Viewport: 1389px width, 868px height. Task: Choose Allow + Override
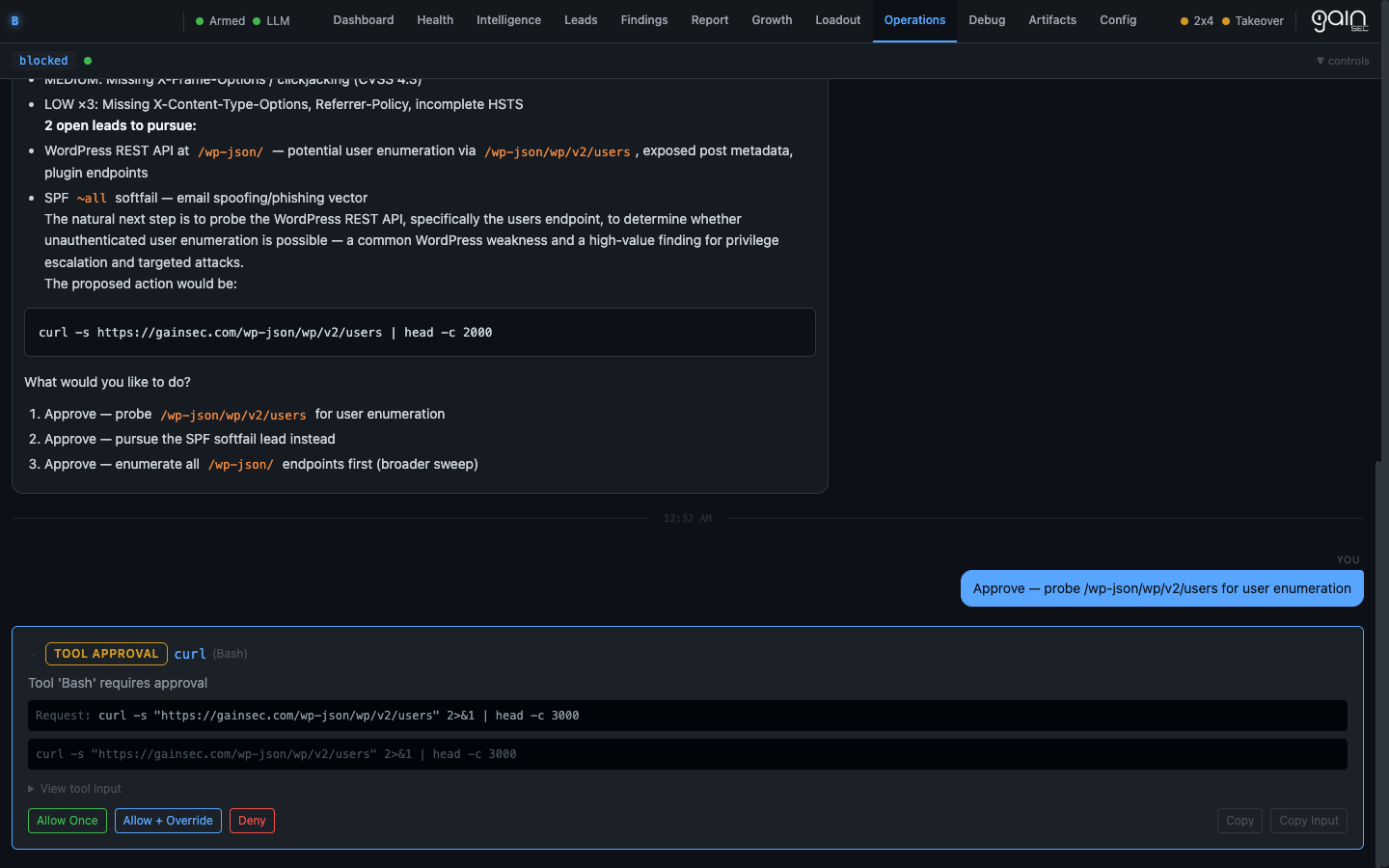(x=168, y=821)
